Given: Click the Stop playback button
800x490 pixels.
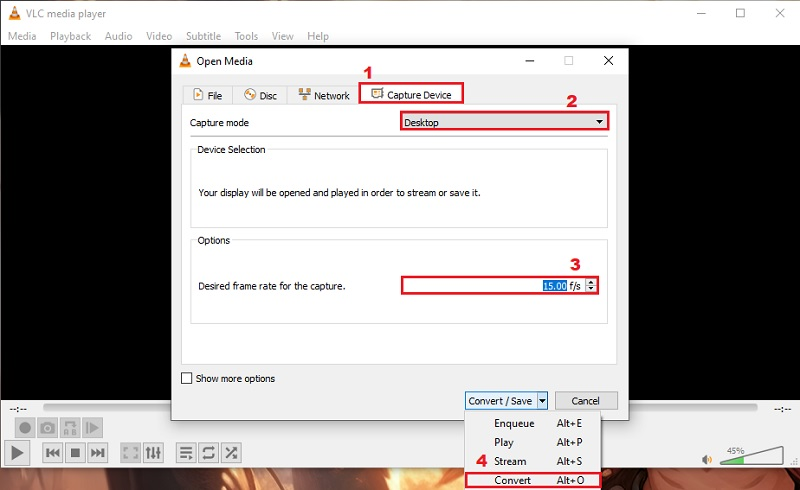Looking at the screenshot, I should (x=75, y=453).
